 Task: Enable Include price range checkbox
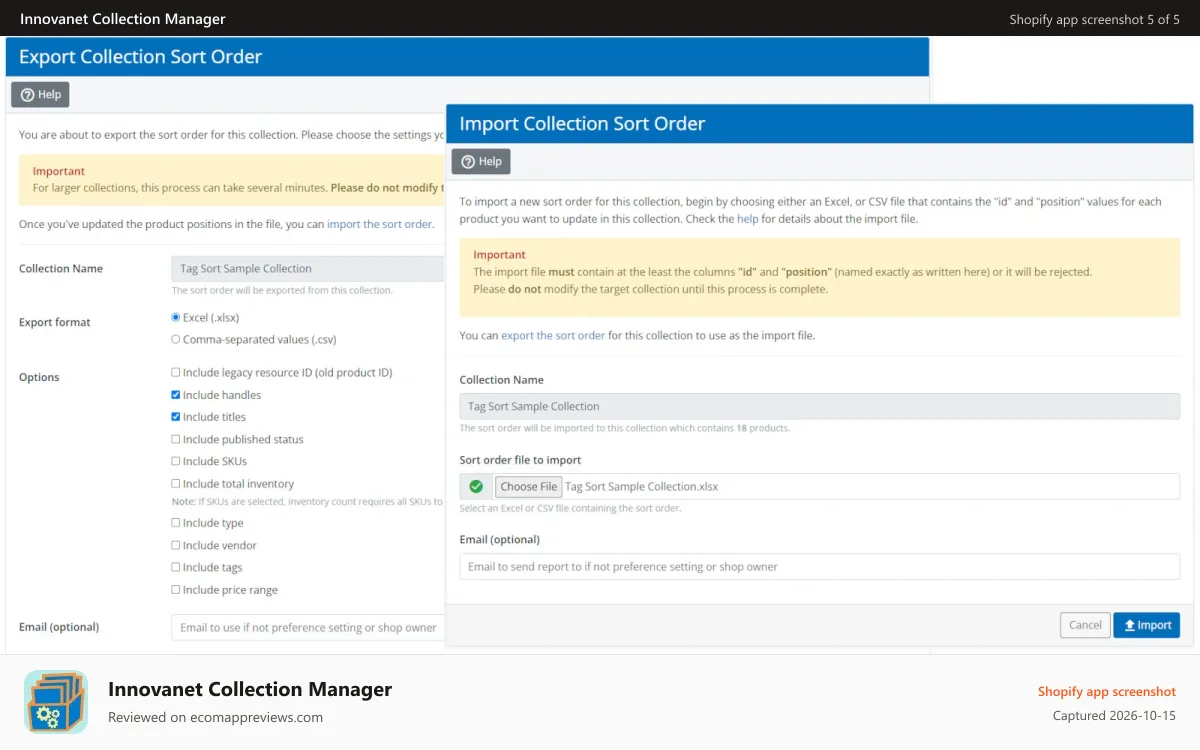pos(176,590)
